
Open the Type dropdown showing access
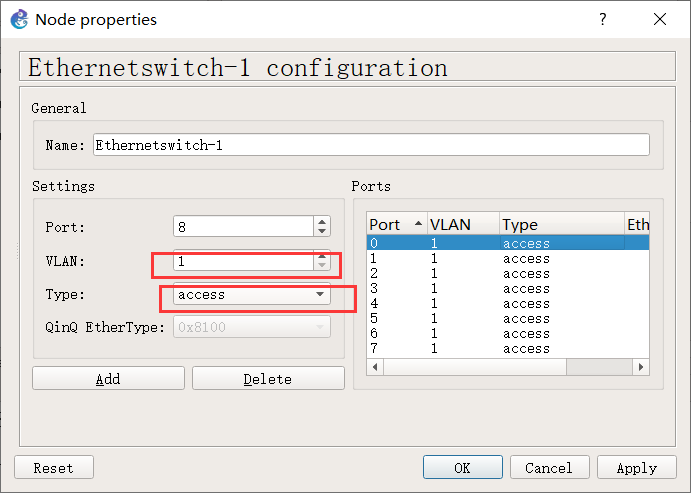[x=252, y=294]
